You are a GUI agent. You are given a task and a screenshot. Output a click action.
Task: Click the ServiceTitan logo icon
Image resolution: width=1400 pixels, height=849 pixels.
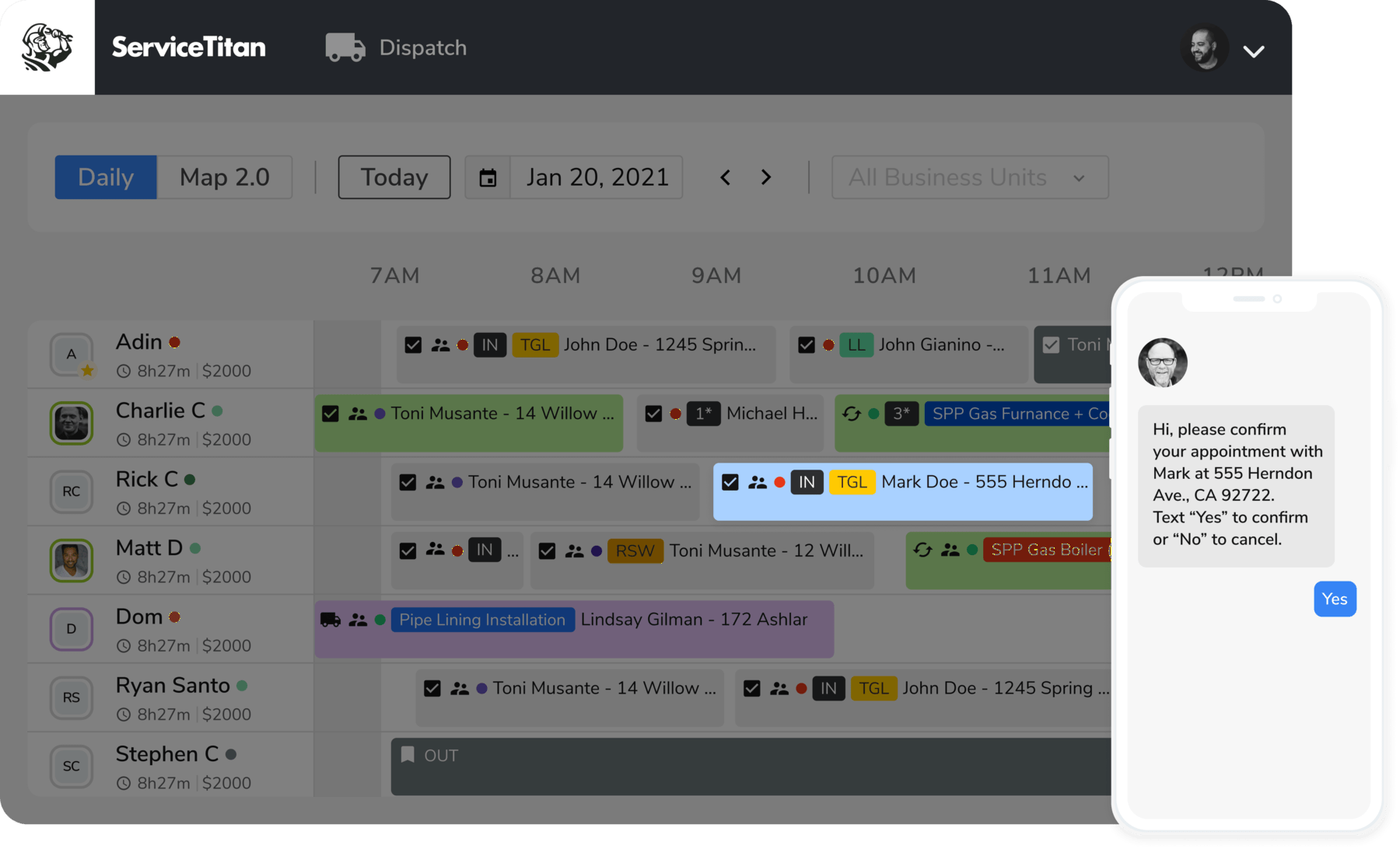pyautogui.click(x=47, y=47)
